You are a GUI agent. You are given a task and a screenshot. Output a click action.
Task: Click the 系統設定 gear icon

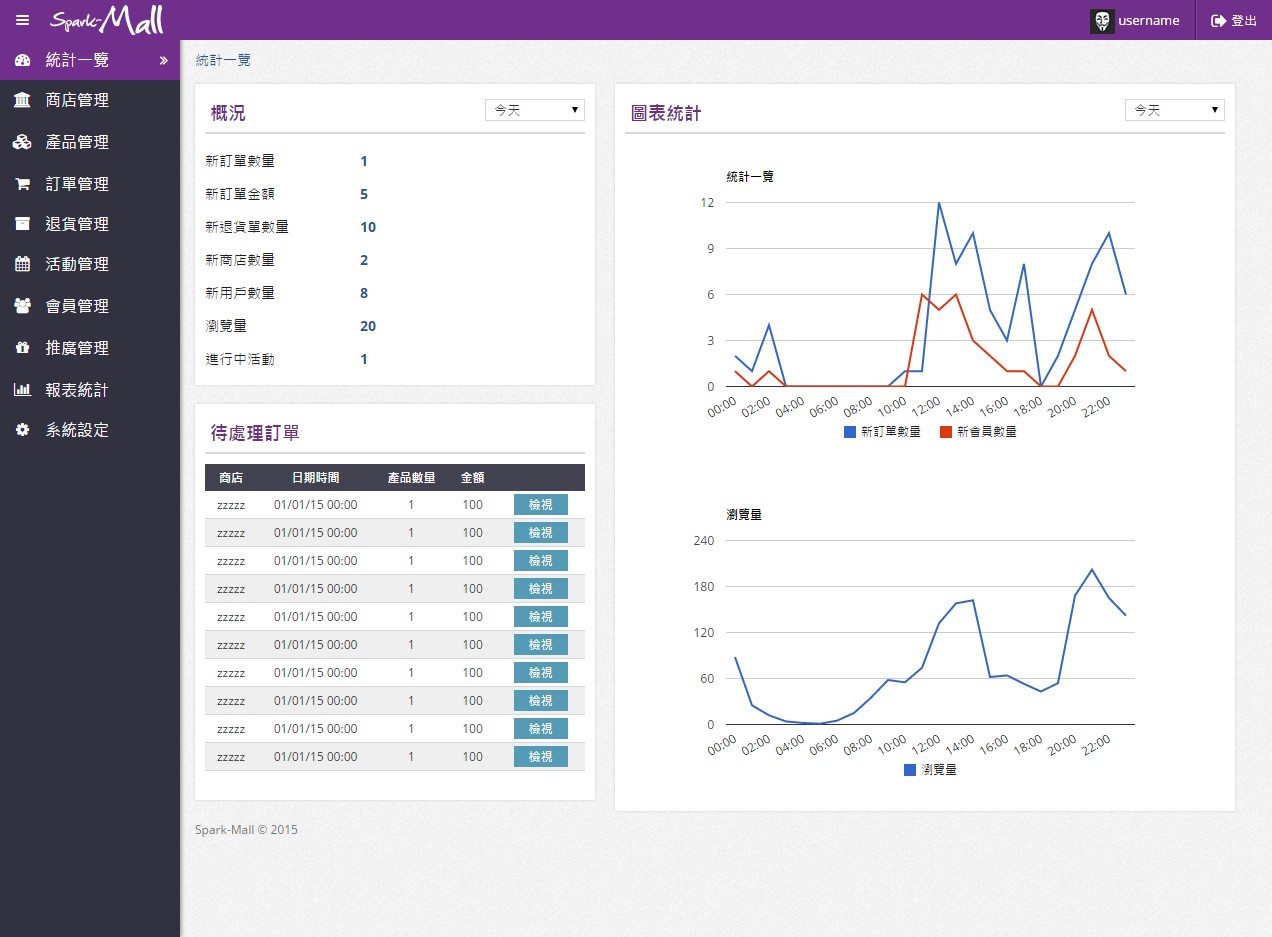click(22, 430)
